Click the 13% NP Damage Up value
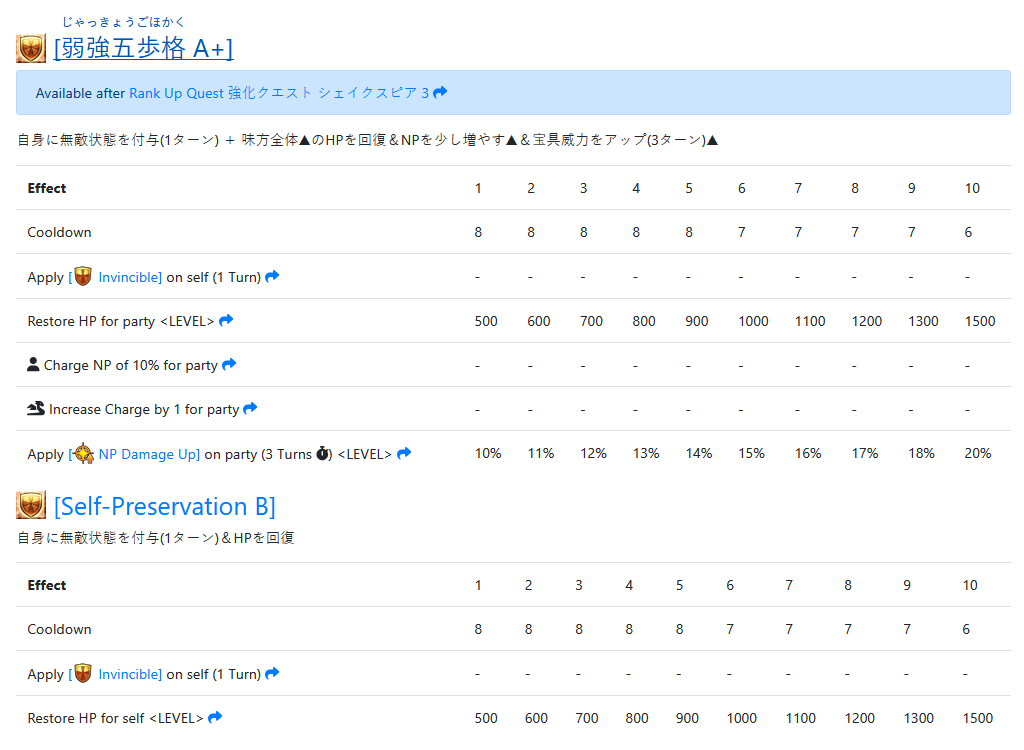This screenshot has height=750, width=1024. (x=646, y=453)
